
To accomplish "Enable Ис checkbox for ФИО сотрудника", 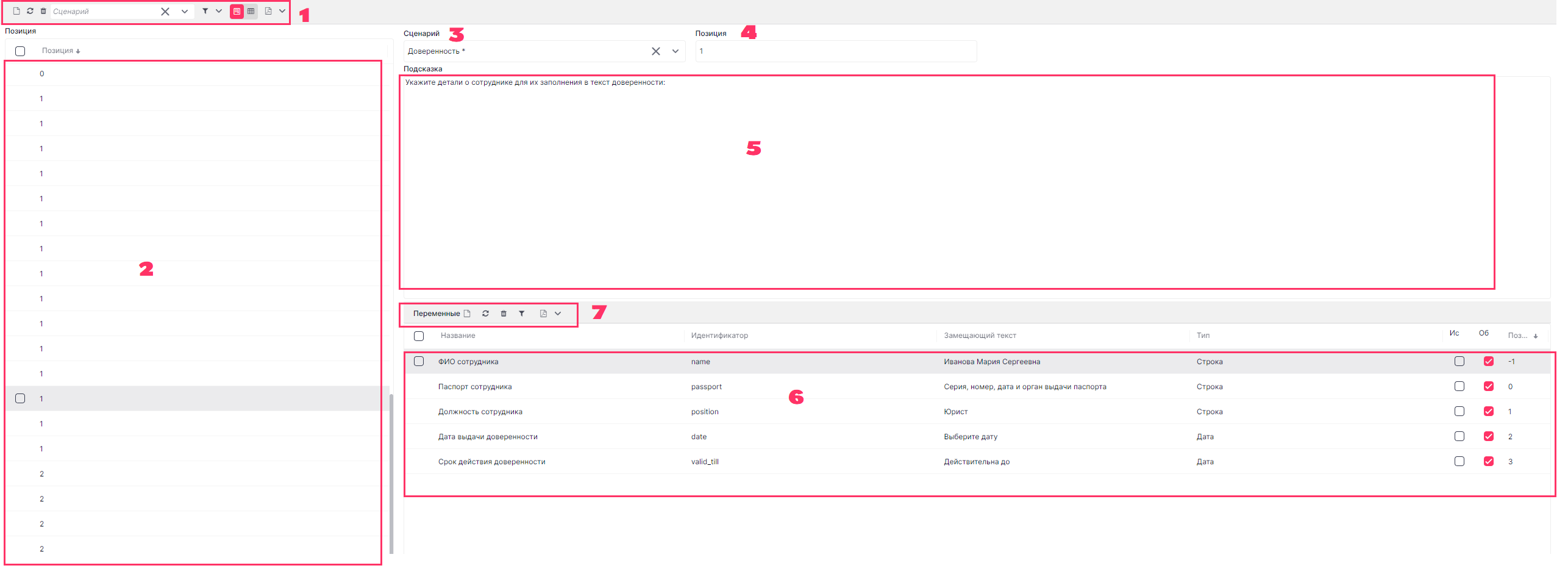I will click(x=1459, y=361).
